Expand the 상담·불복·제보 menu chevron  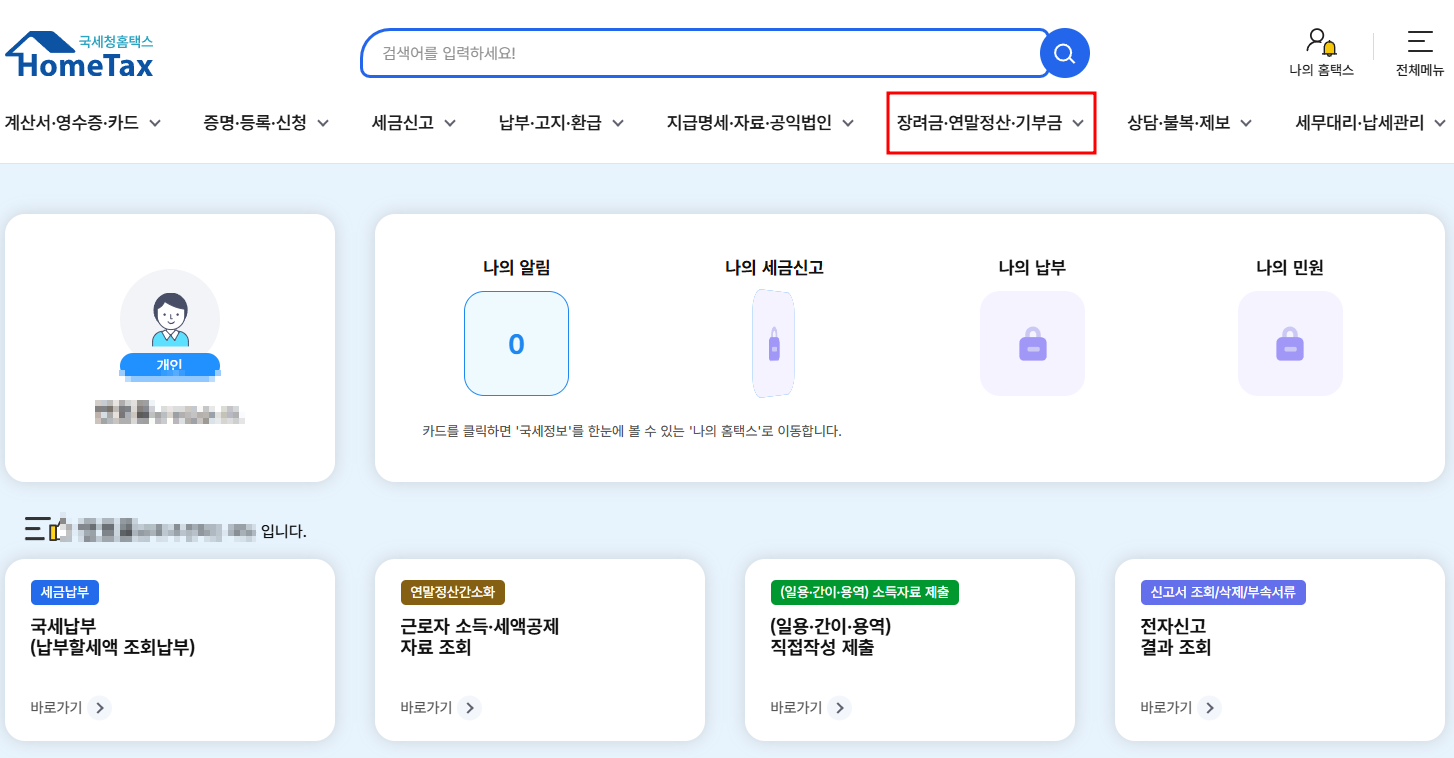(x=1245, y=123)
